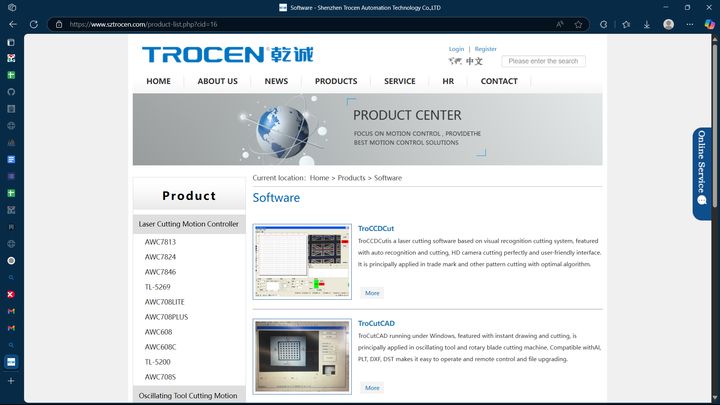Click the TROCEN logo
Image resolution: width=720 pixels, height=405 pixels.
[228, 55]
